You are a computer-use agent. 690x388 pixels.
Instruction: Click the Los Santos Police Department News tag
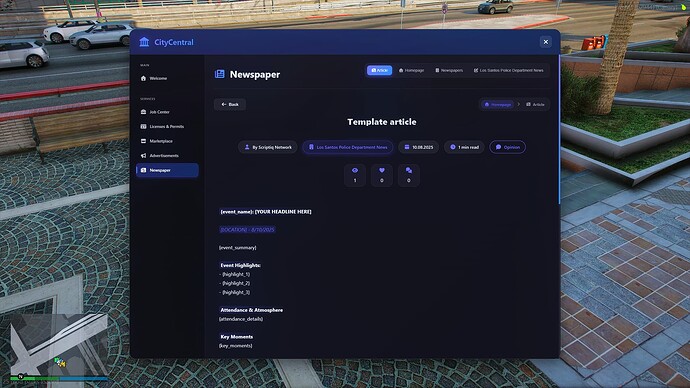[x=348, y=147]
